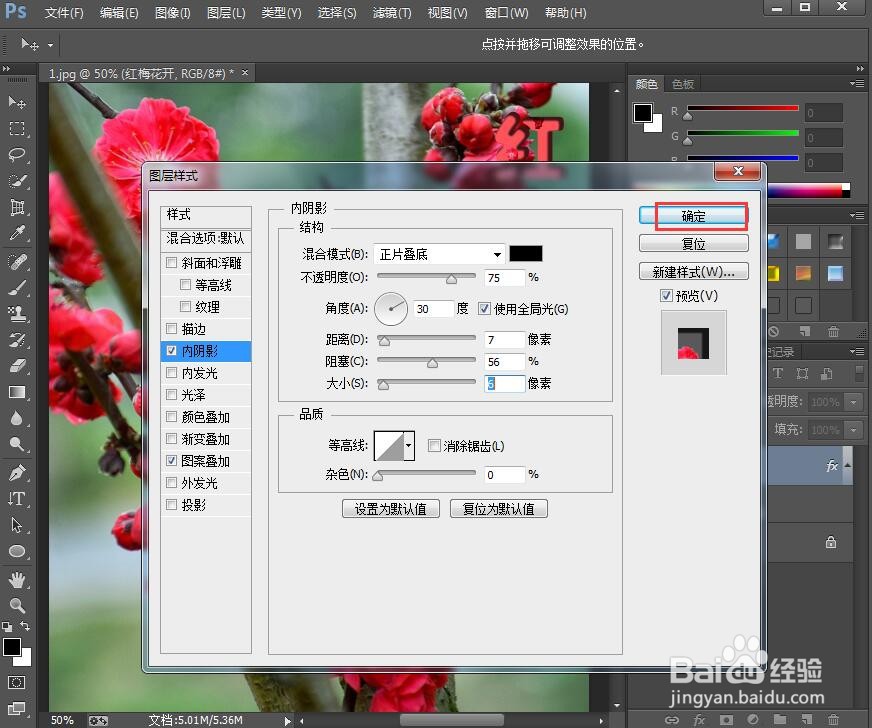Select the Blur tool
Viewport: 872px width, 728px height.
tap(17, 418)
